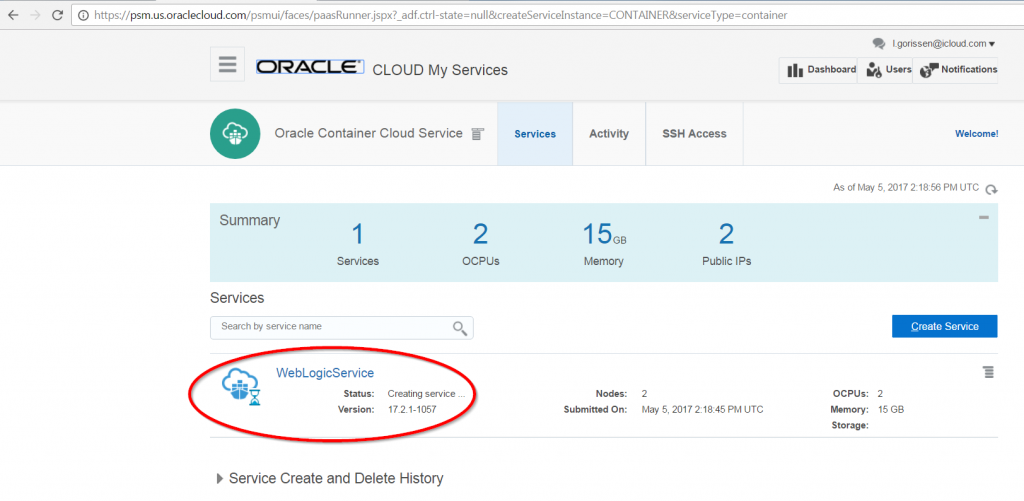Viewport: 1024px width, 501px height.
Task: Switch to the Activity tab
Action: coord(608,134)
